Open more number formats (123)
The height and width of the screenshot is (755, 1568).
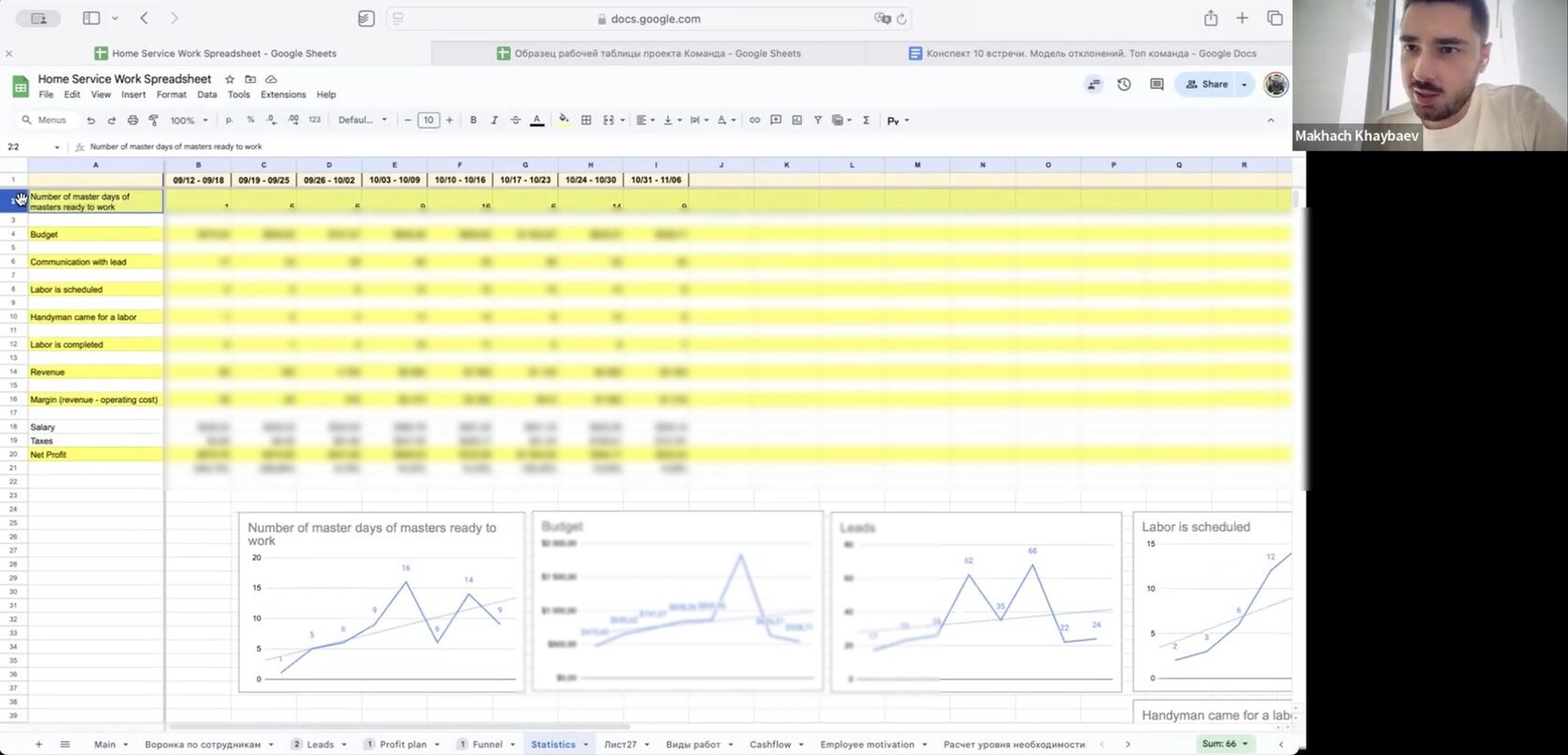pyautogui.click(x=315, y=120)
